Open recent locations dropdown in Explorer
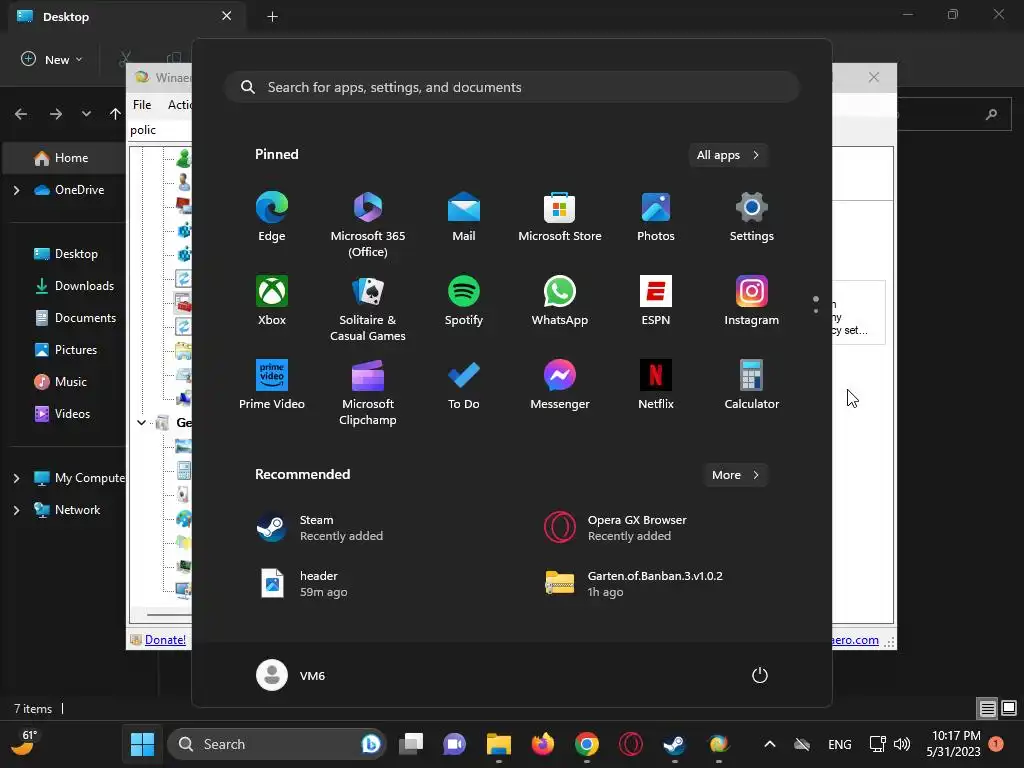1024x768 pixels. pos(86,114)
